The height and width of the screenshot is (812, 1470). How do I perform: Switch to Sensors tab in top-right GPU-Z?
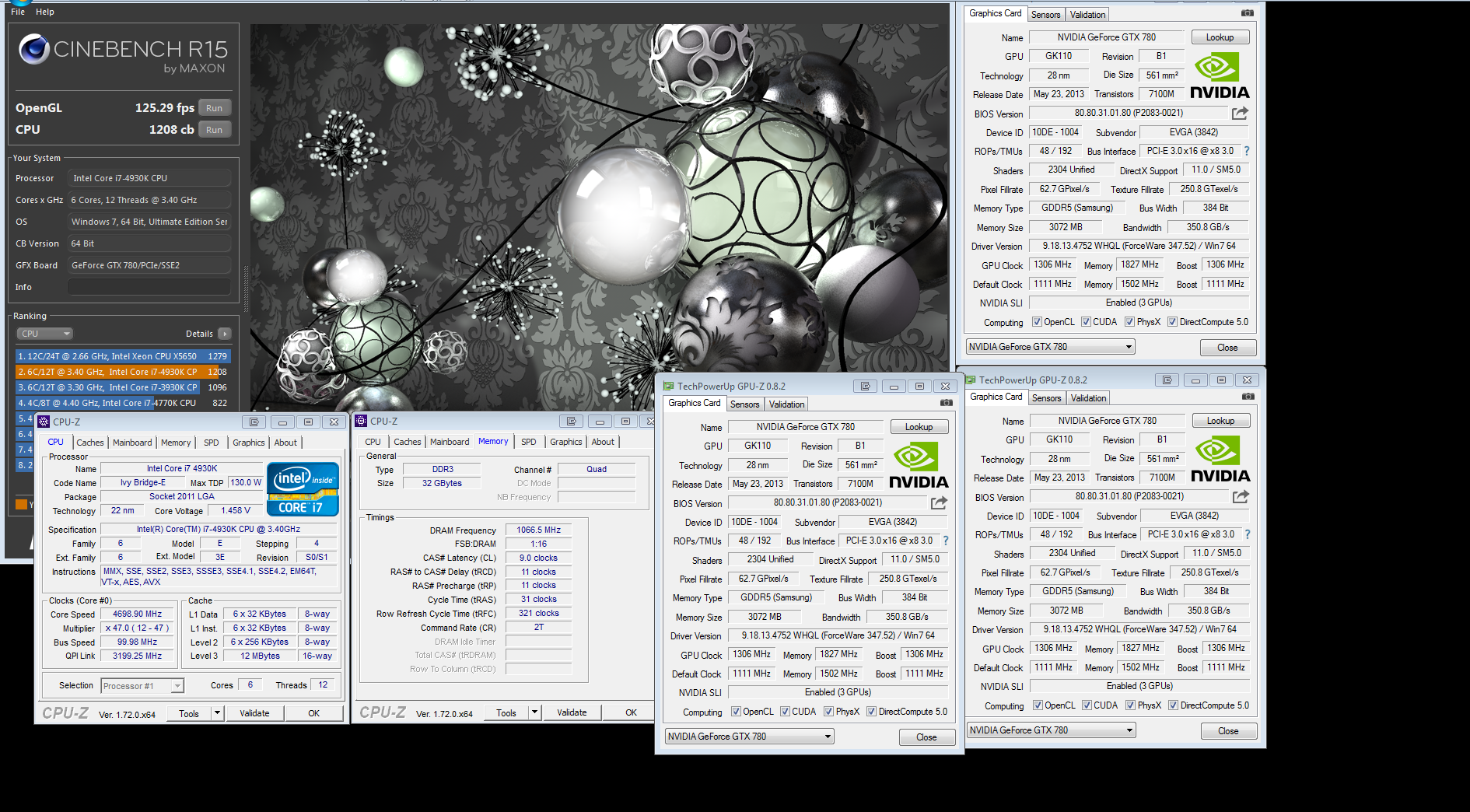tap(1045, 15)
